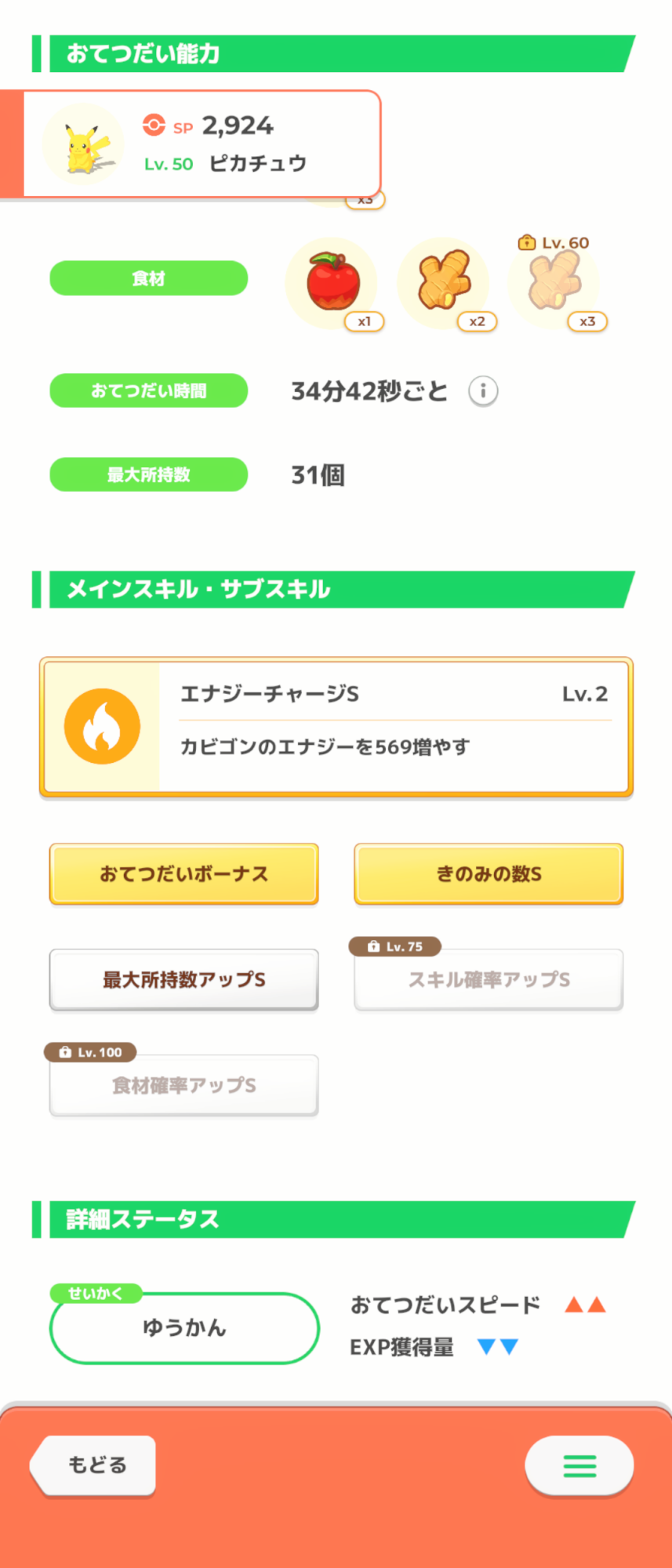This screenshot has height=1568, width=672.
Task: Click the ゆうかん nature box
Action: pyautogui.click(x=184, y=1328)
